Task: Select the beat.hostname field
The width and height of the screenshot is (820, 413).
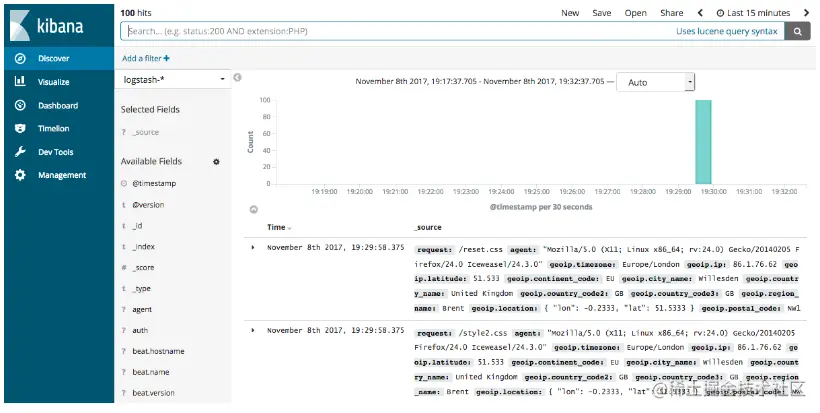Action: coord(158,351)
